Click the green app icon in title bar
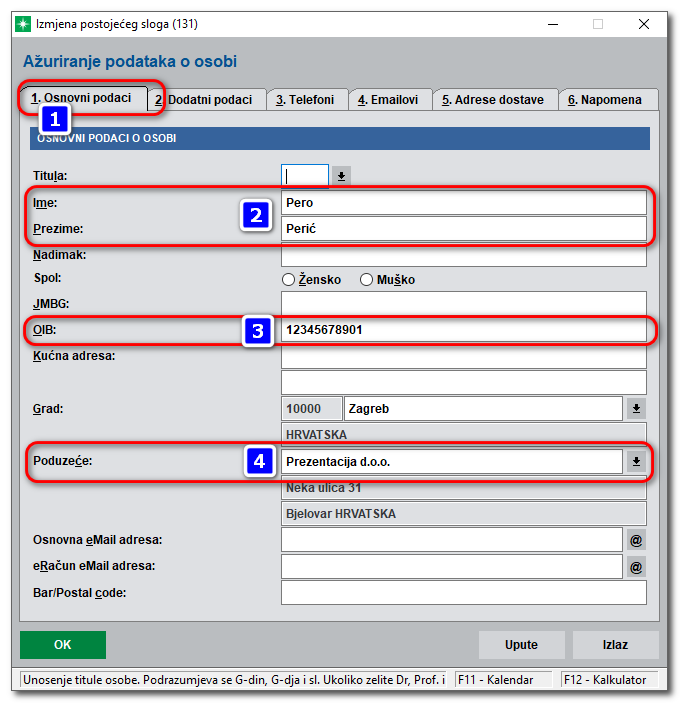The height and width of the screenshot is (703, 680). pos(22,23)
